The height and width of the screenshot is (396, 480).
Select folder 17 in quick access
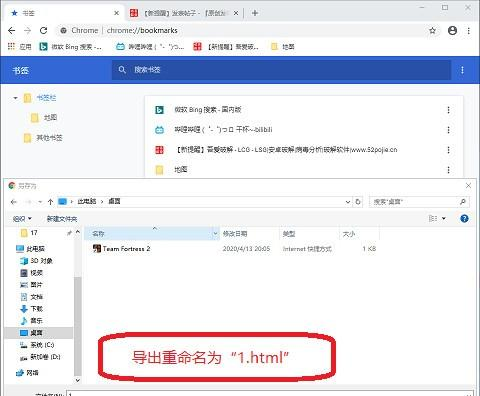(x=29, y=233)
